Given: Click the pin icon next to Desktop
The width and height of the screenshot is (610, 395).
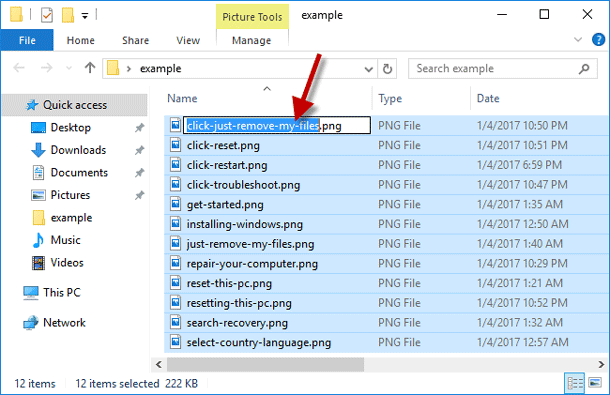Looking at the screenshot, I should tap(139, 128).
